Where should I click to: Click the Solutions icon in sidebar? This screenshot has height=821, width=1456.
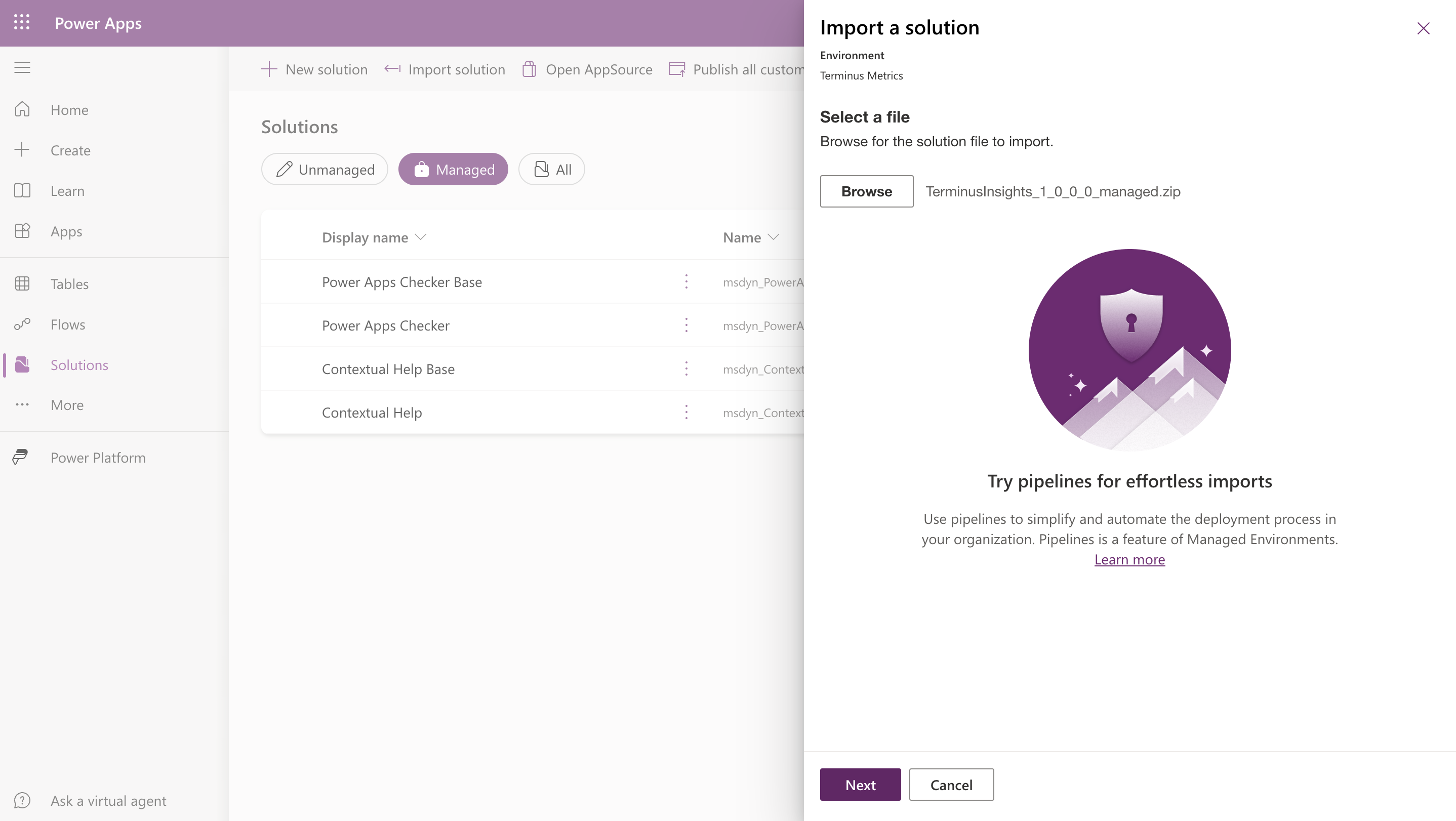[x=22, y=364]
